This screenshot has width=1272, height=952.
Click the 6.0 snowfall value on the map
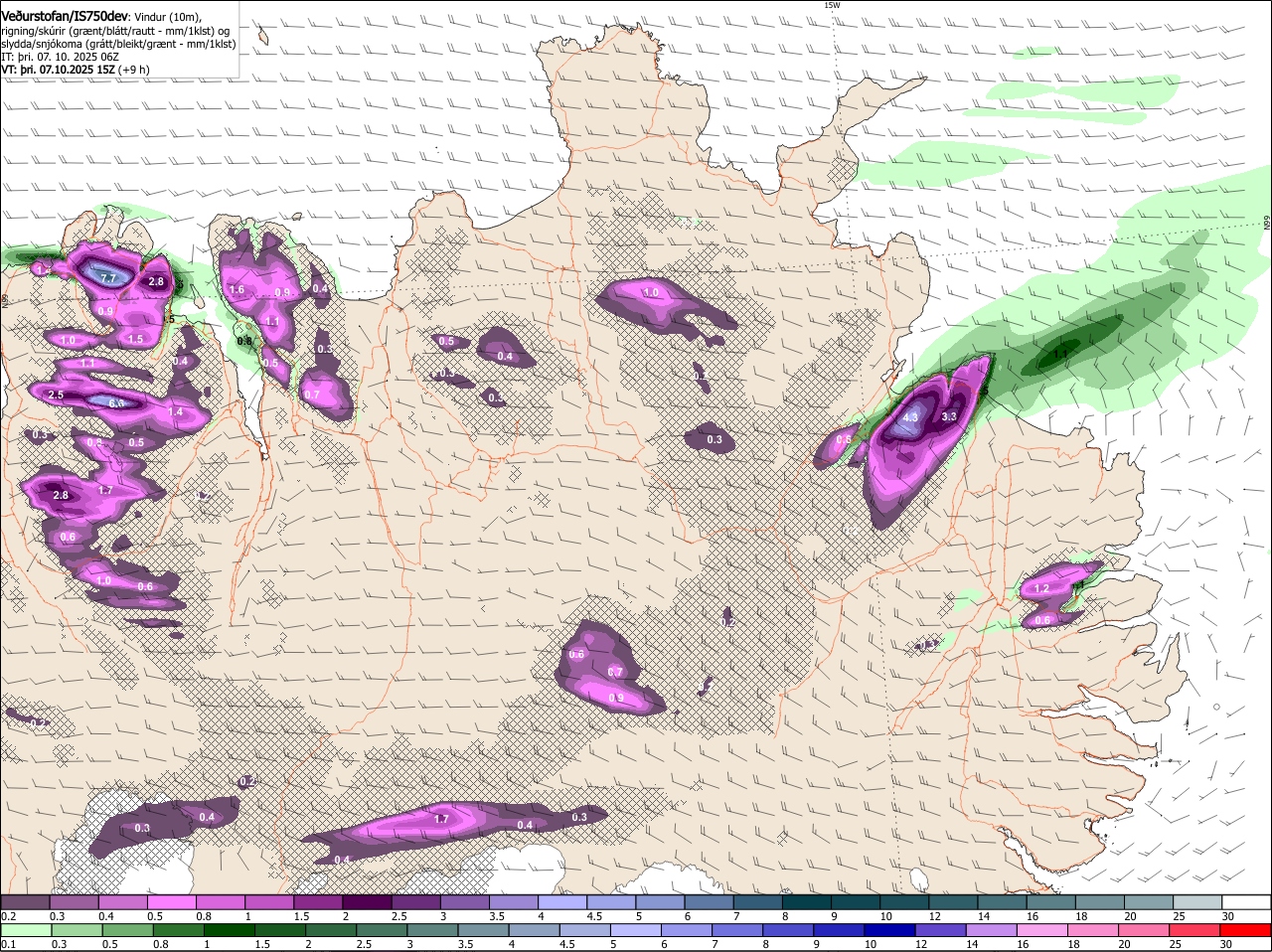click(116, 403)
